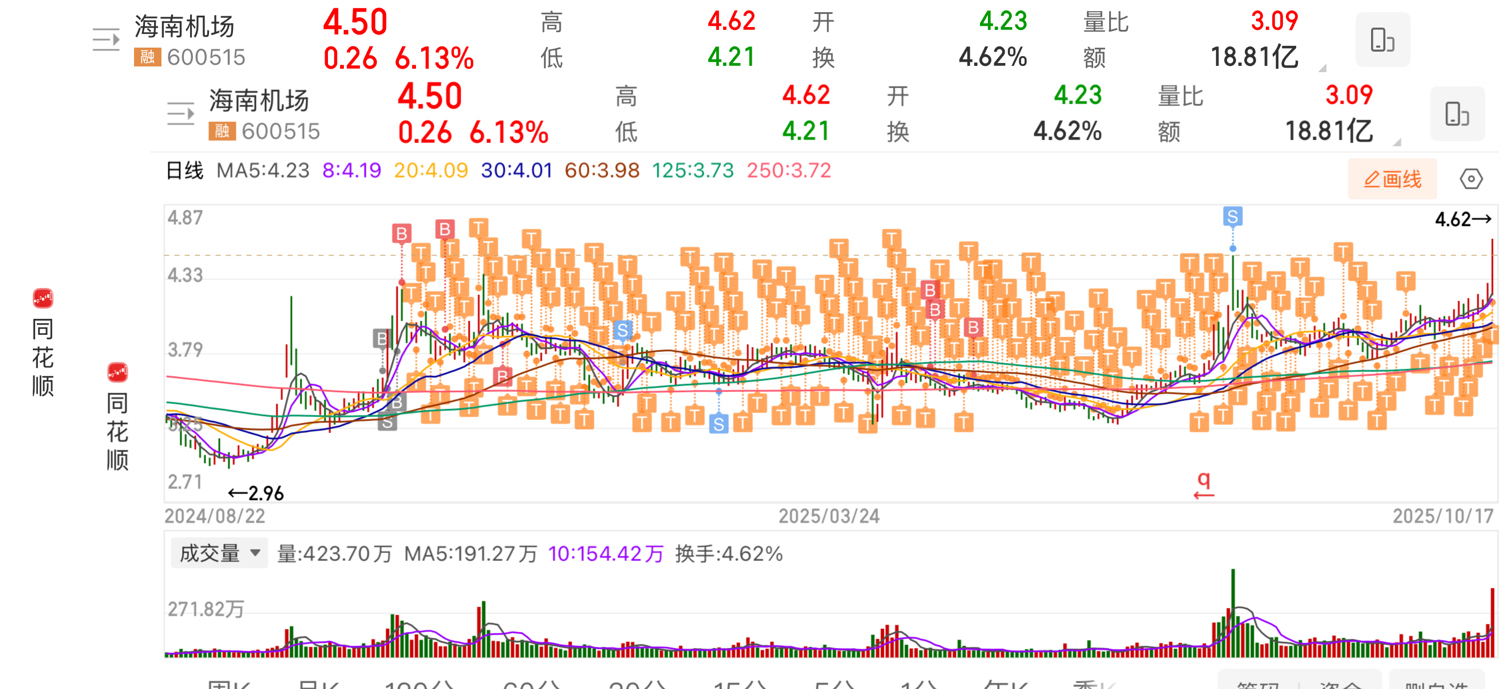The image size is (1500, 689).
Task: Tap the tallest green volume bar
Action: (x=1233, y=612)
